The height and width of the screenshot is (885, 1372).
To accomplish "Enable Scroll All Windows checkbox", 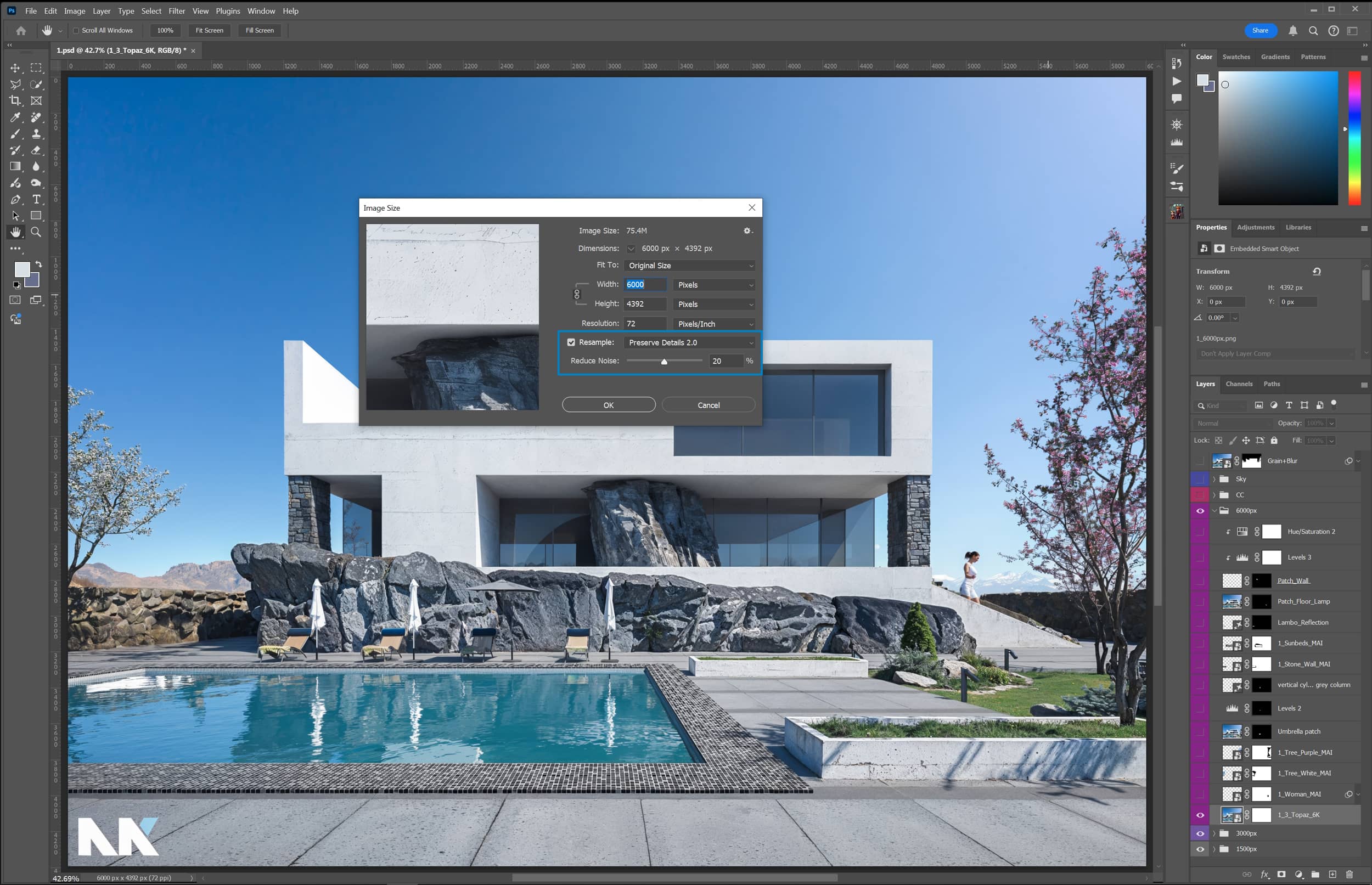I will coord(76,31).
